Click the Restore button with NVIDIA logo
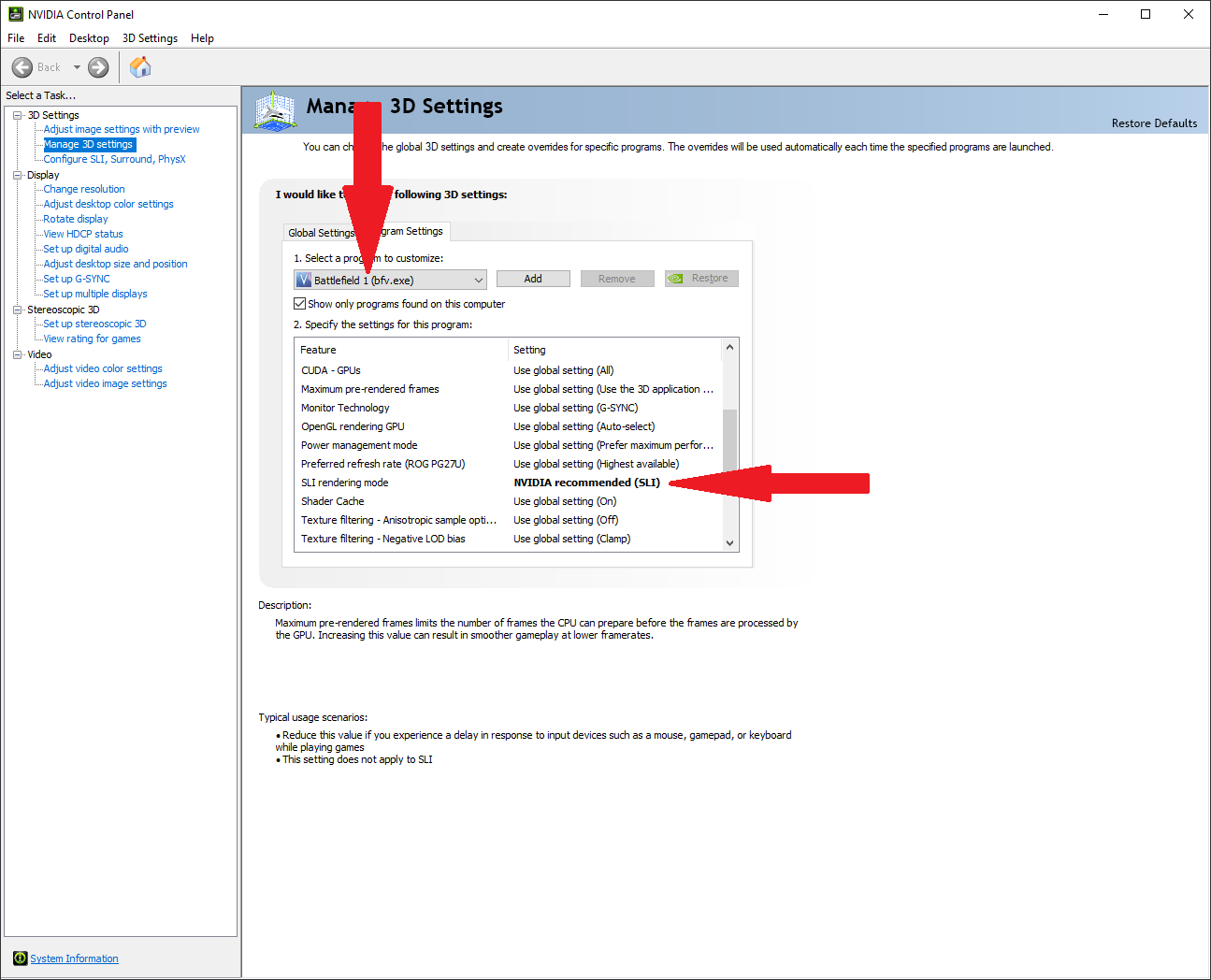The image size is (1211, 980). [701, 279]
